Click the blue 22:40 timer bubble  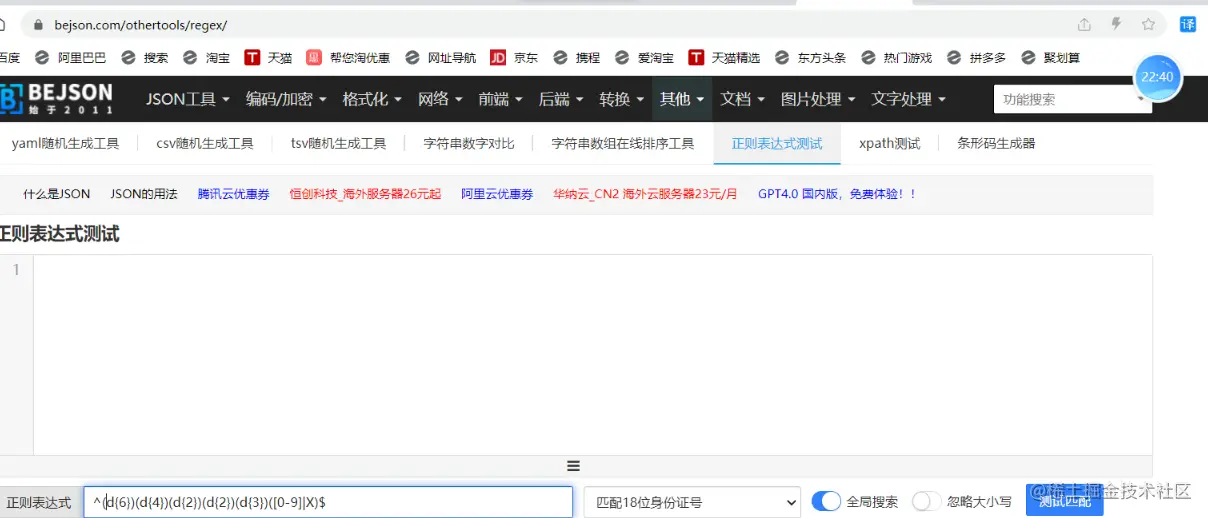tap(1158, 77)
